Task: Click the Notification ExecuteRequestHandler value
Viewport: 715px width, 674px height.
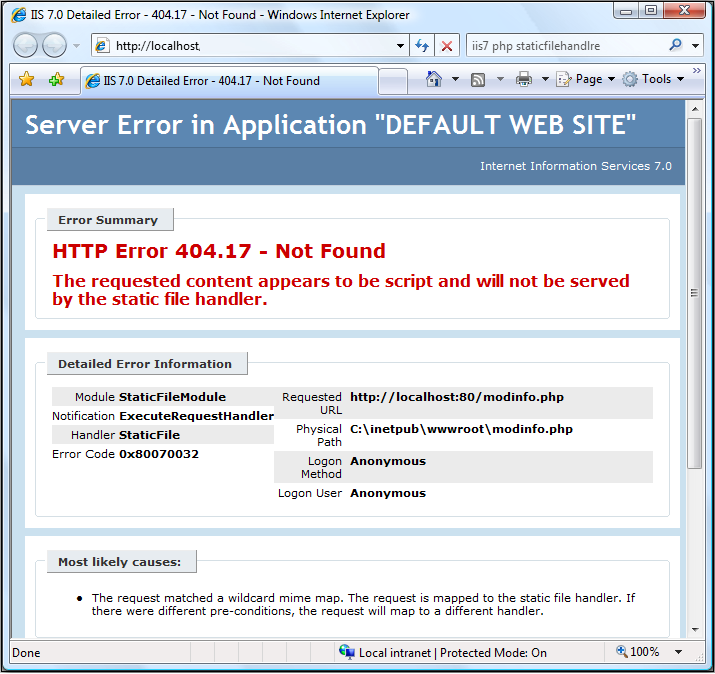Action: click(x=197, y=416)
